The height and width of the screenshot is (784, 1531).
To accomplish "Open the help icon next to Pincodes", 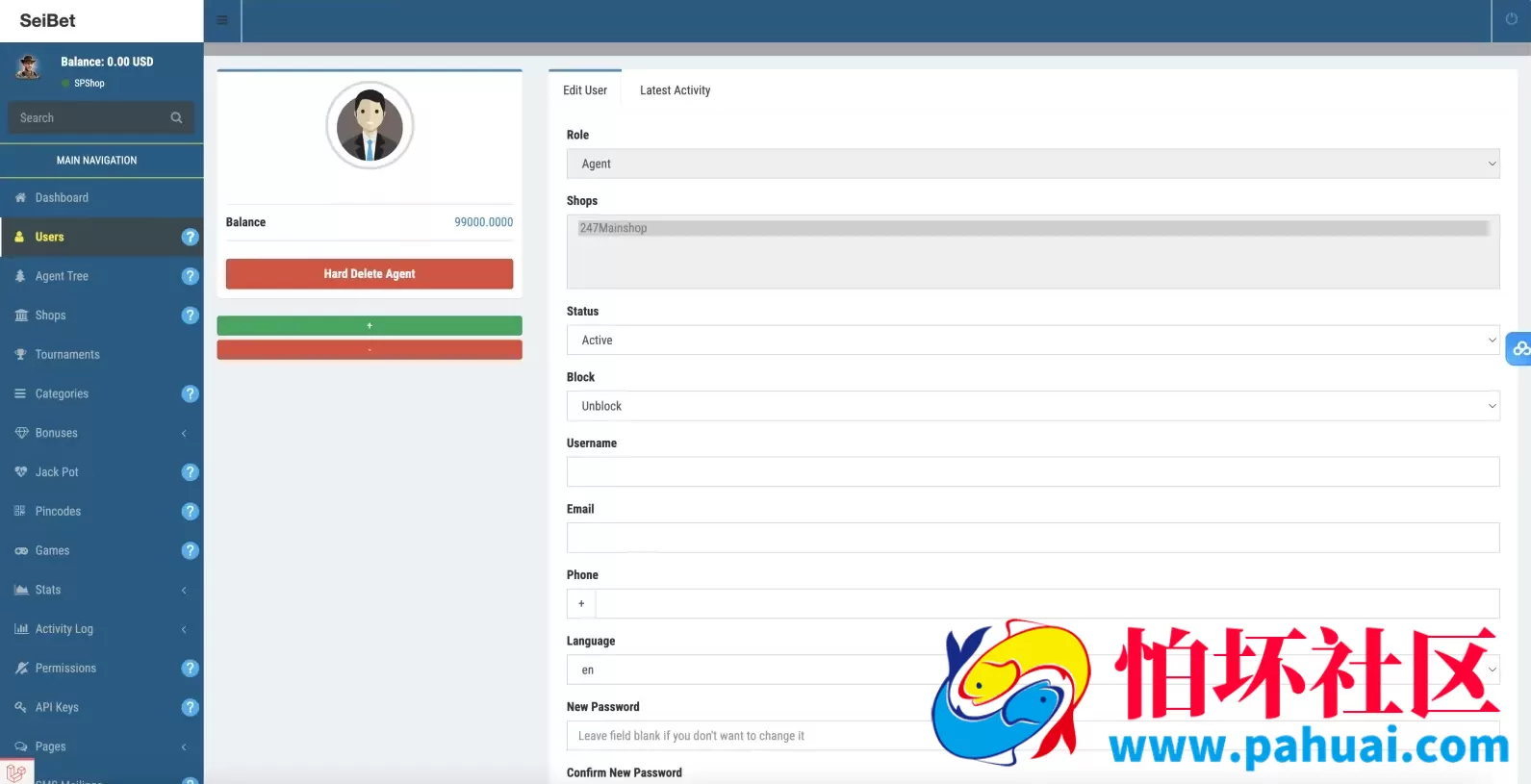I will pyautogui.click(x=191, y=512).
